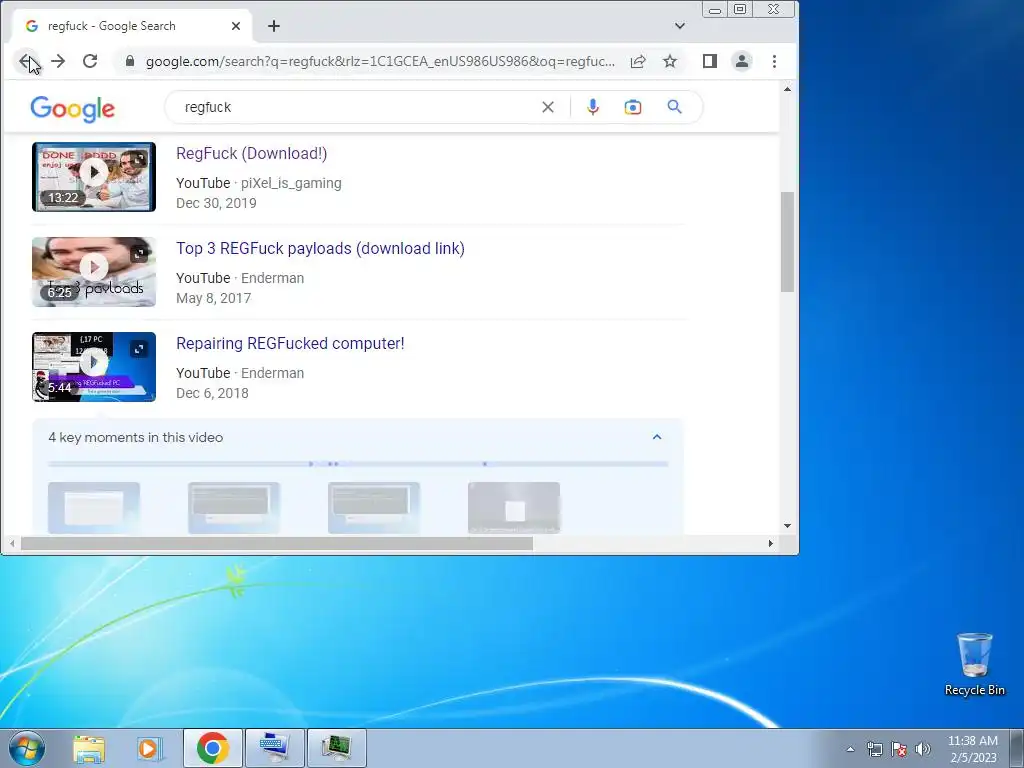Open network tray icon
1024x768 pixels.
pos(874,749)
